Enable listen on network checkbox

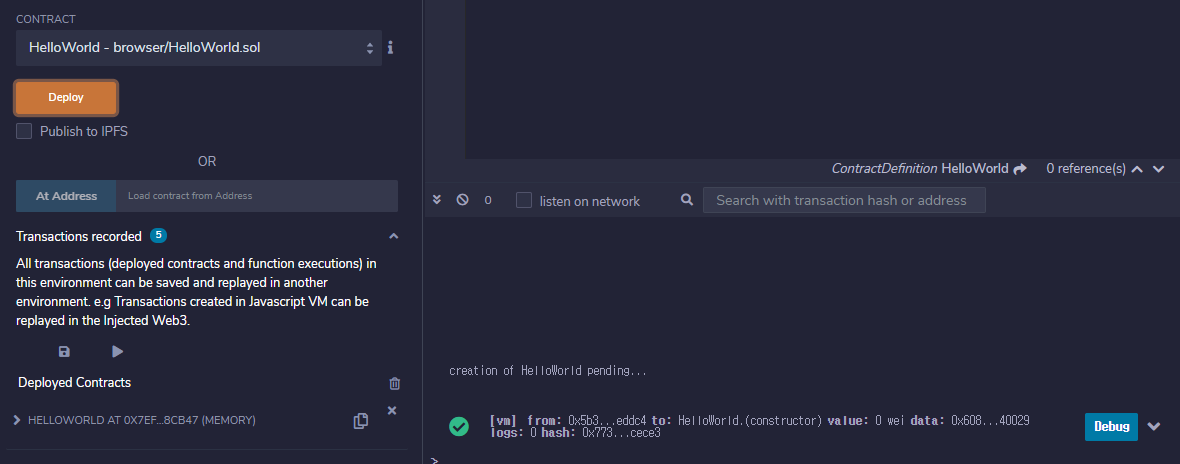tap(524, 201)
